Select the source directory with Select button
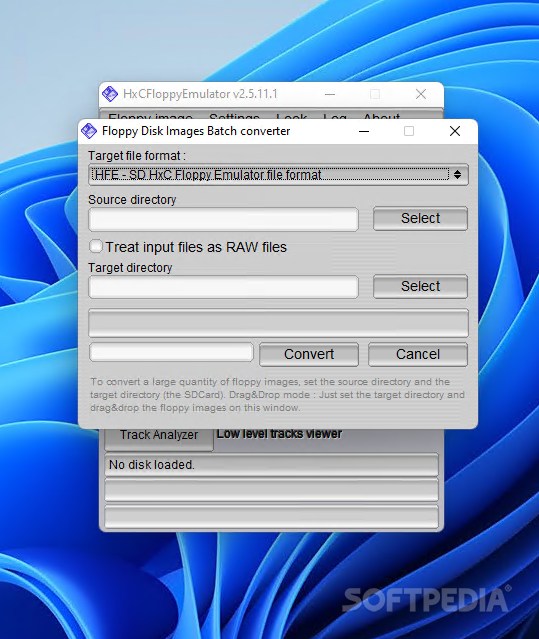Viewport: 539px width, 639px height. pos(420,218)
